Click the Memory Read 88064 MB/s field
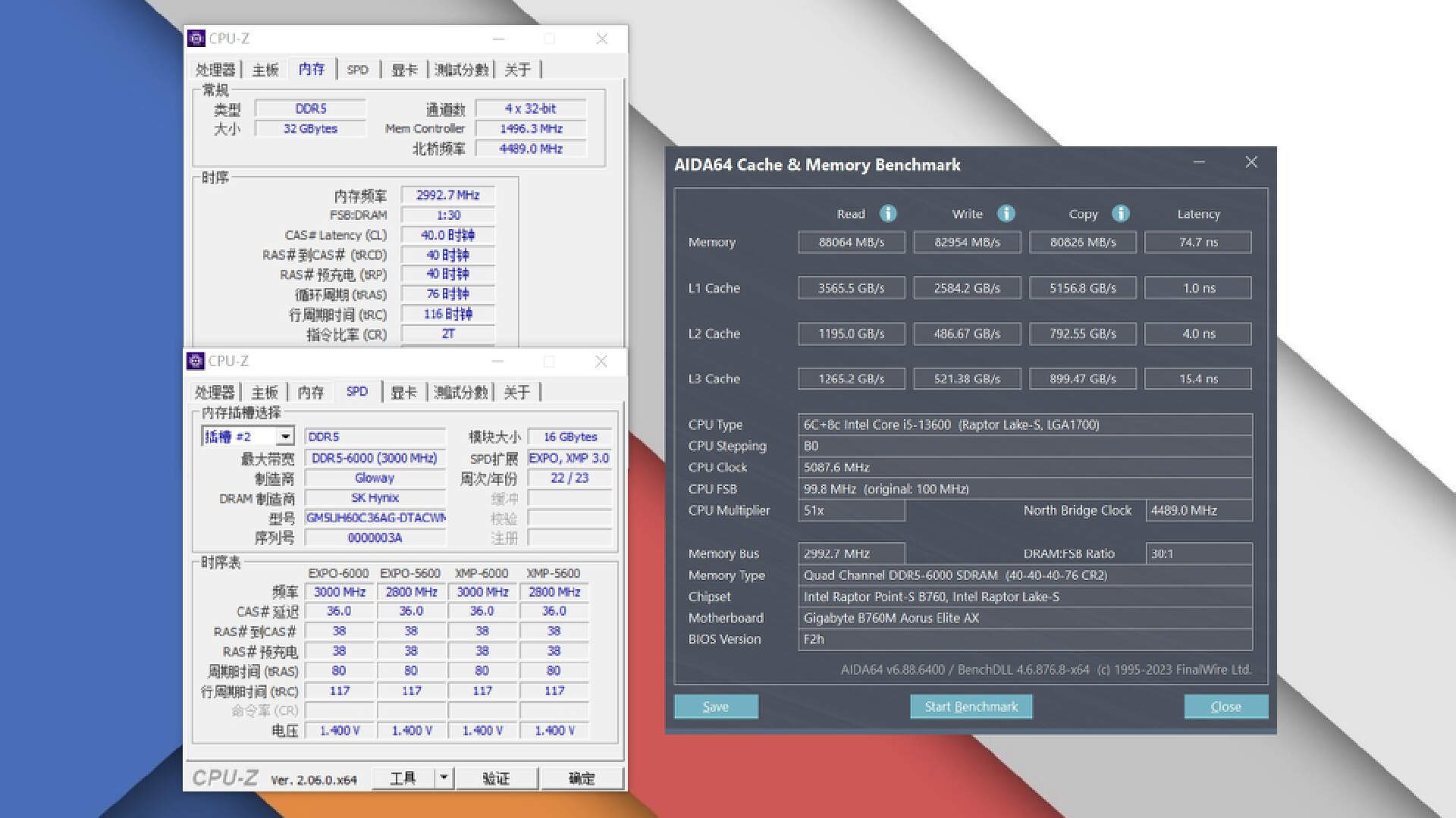The height and width of the screenshot is (818, 1456). tap(851, 243)
